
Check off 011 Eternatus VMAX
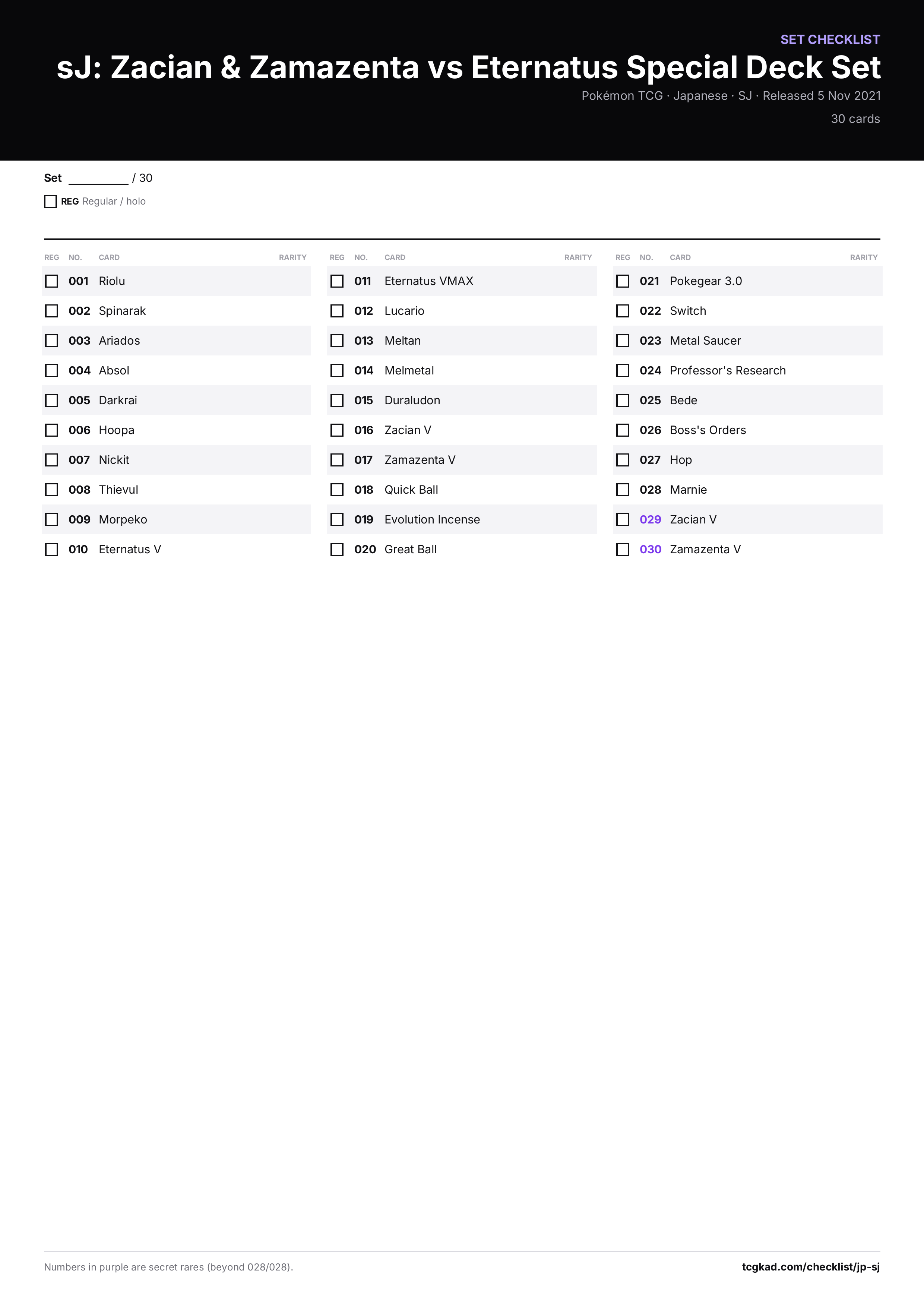pyautogui.click(x=337, y=281)
